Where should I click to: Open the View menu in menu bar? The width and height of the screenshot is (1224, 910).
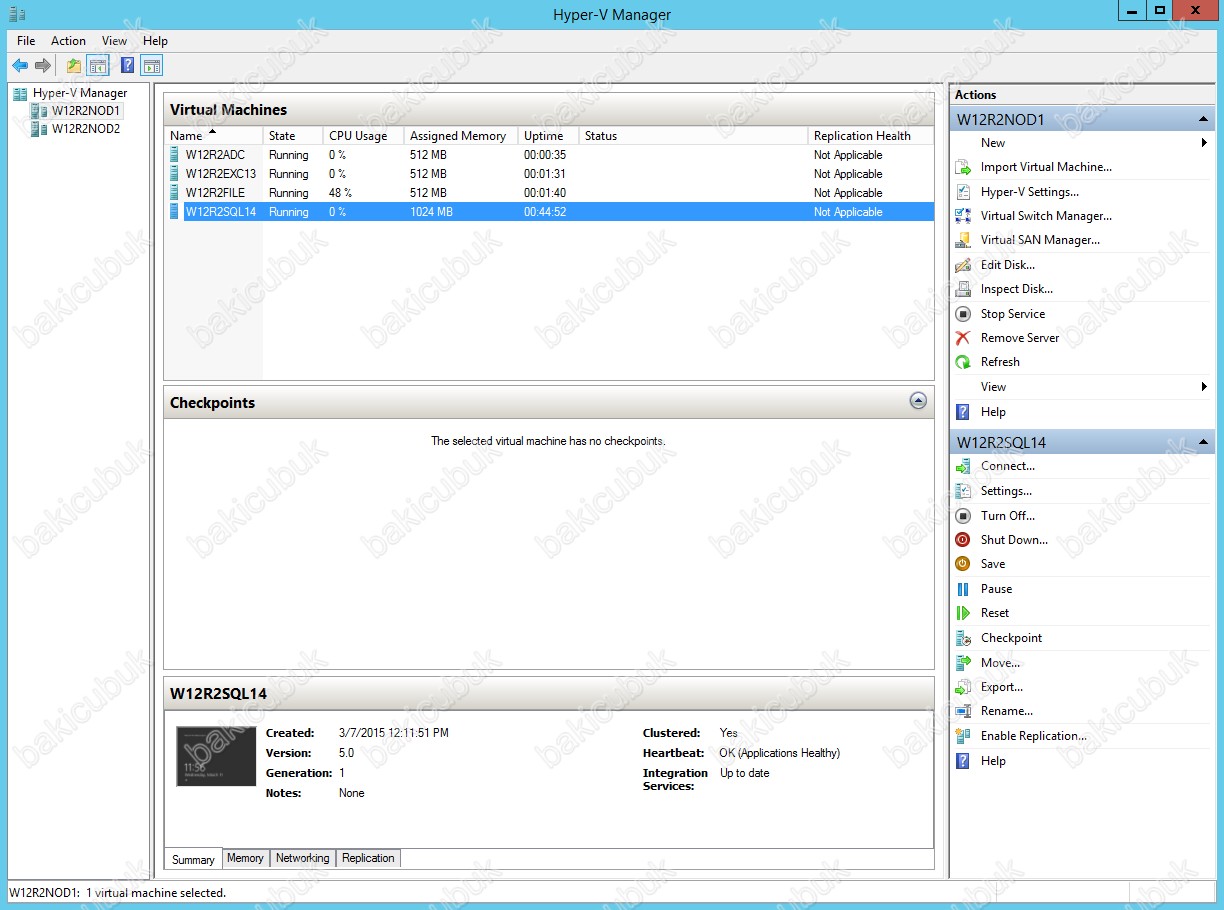(x=115, y=41)
